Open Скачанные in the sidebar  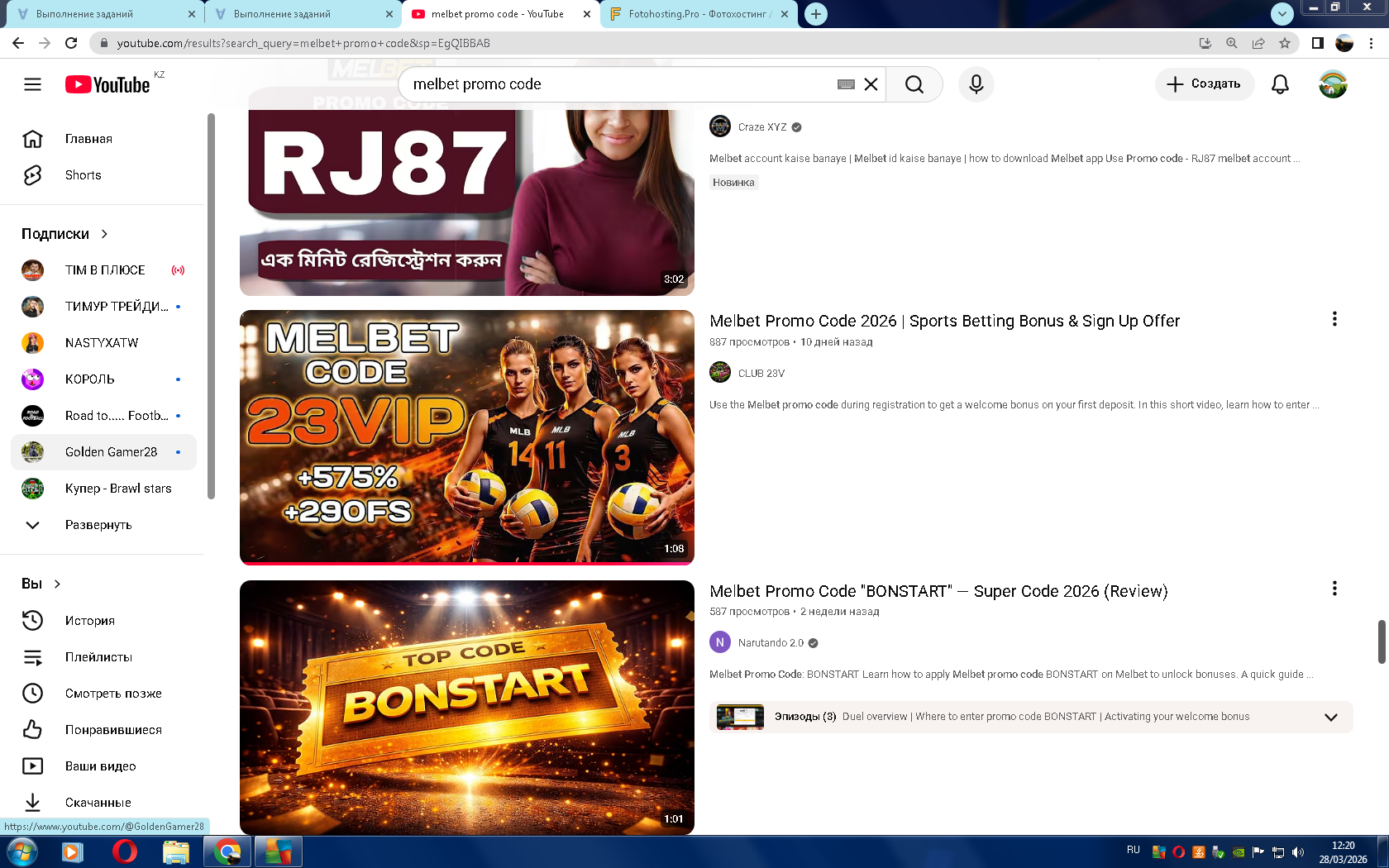104,803
